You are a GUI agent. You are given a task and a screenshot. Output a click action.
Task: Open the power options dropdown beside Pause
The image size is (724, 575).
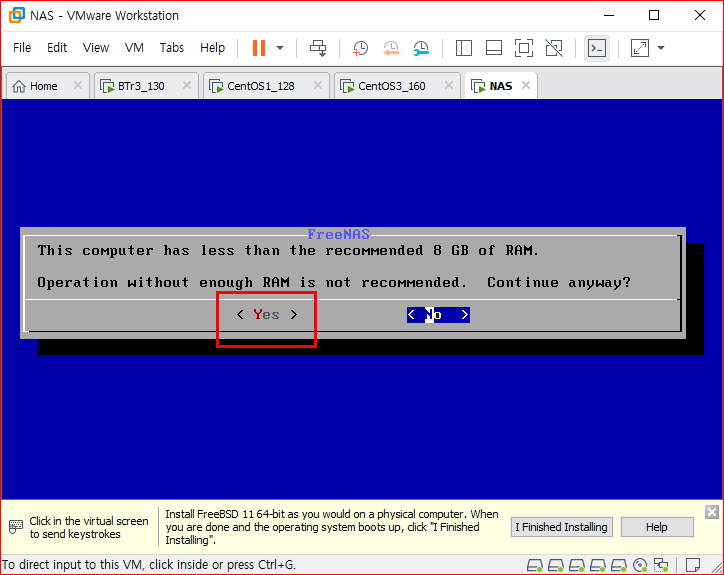280,48
